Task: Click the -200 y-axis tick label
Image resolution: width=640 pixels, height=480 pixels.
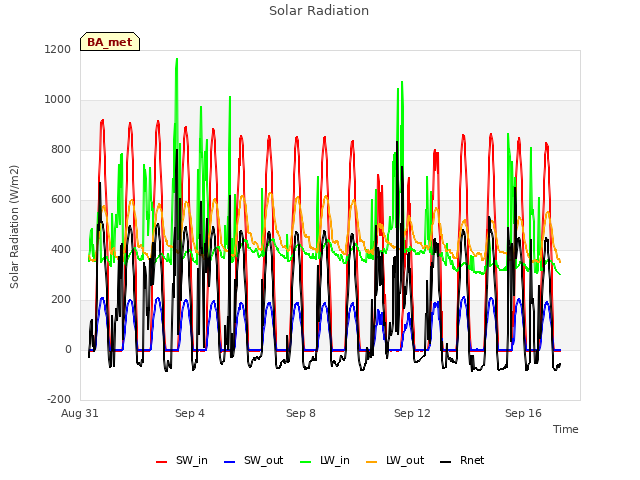Action: (x=59, y=400)
